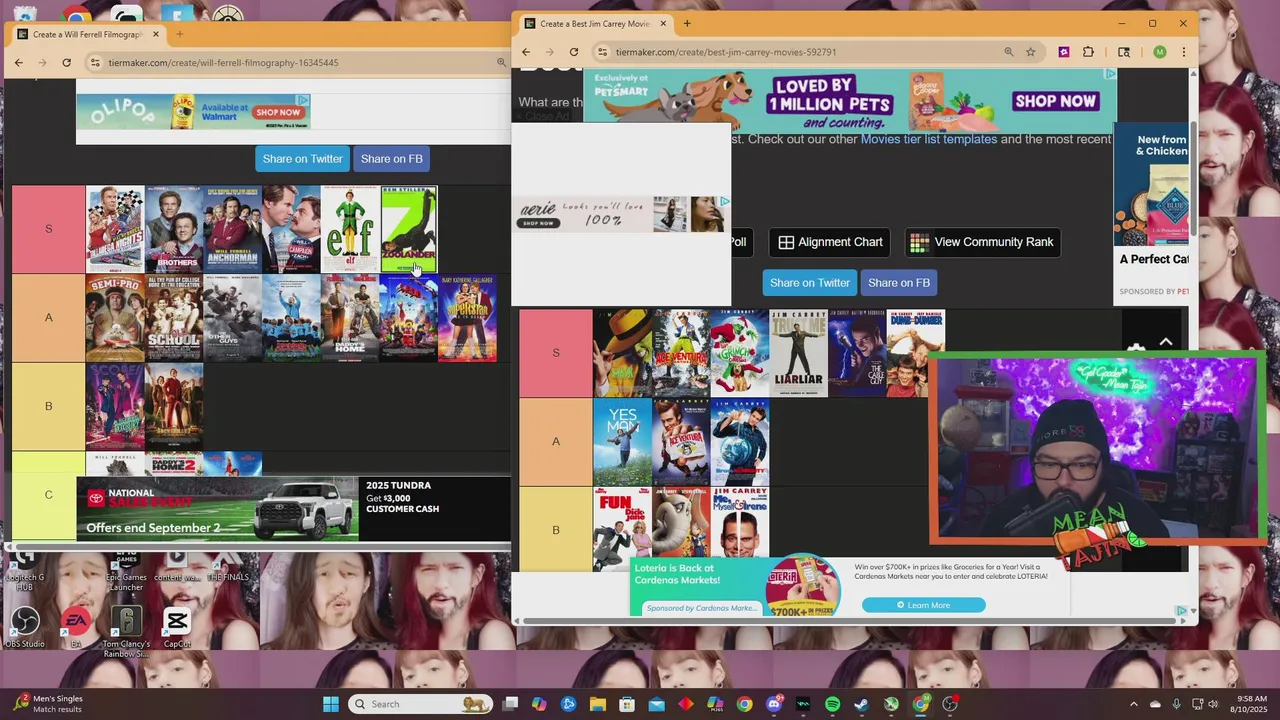Show hidden system tray icons
This screenshot has height=720, width=1280.
click(x=1133, y=704)
